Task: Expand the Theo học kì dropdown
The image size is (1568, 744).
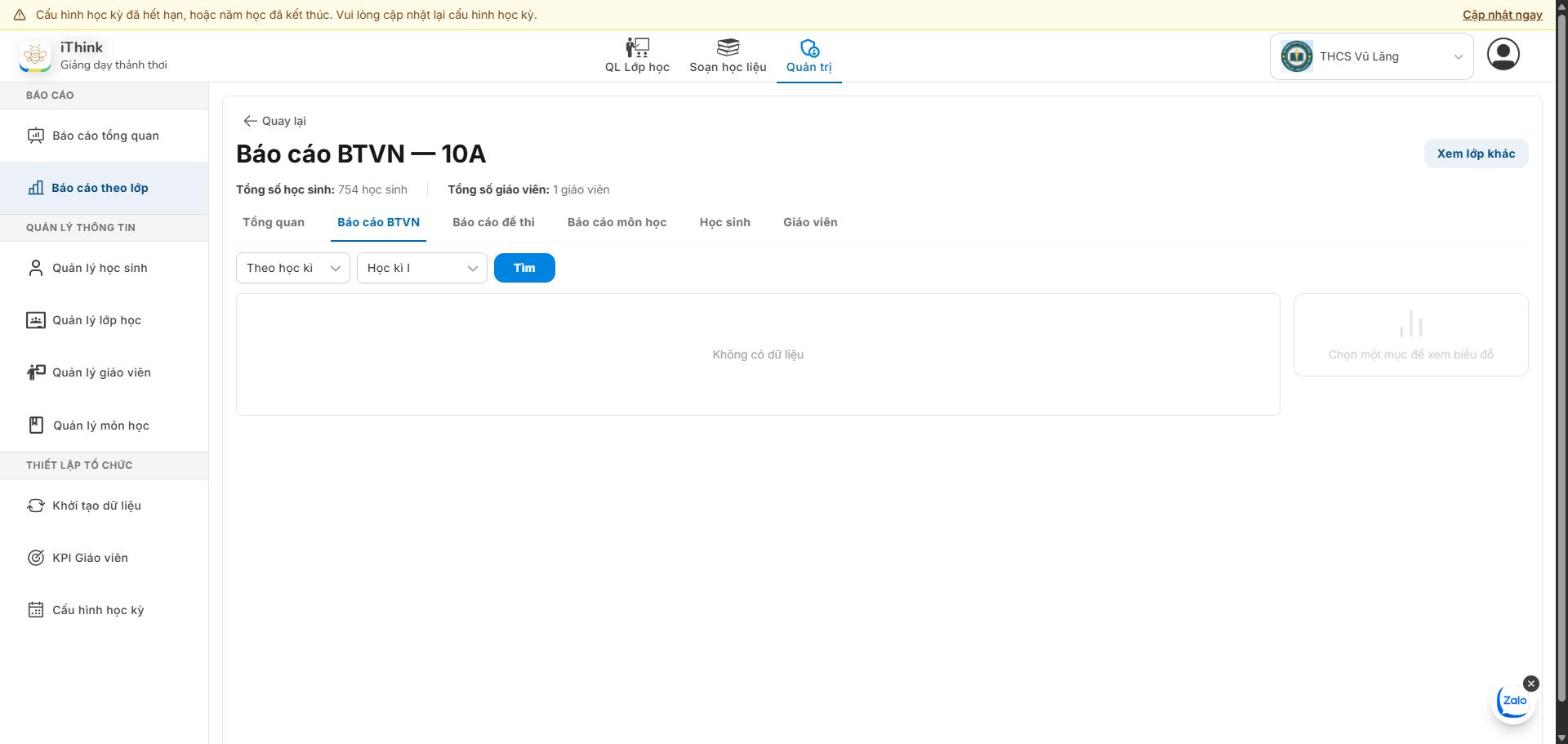Action: [x=293, y=268]
